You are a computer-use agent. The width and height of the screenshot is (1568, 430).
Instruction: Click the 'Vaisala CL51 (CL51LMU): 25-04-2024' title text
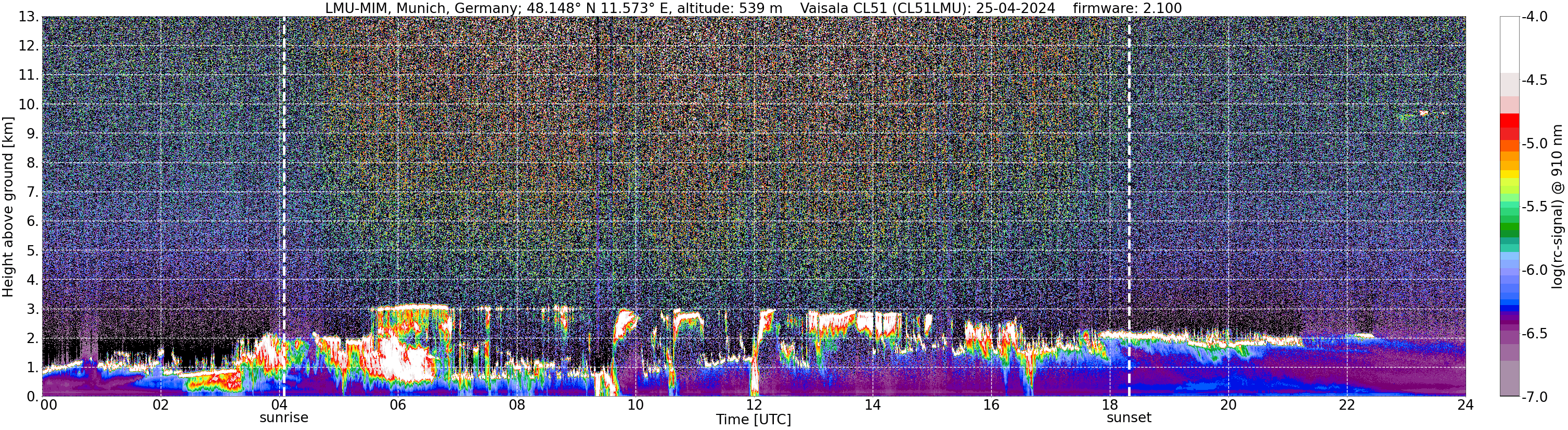point(928,8)
